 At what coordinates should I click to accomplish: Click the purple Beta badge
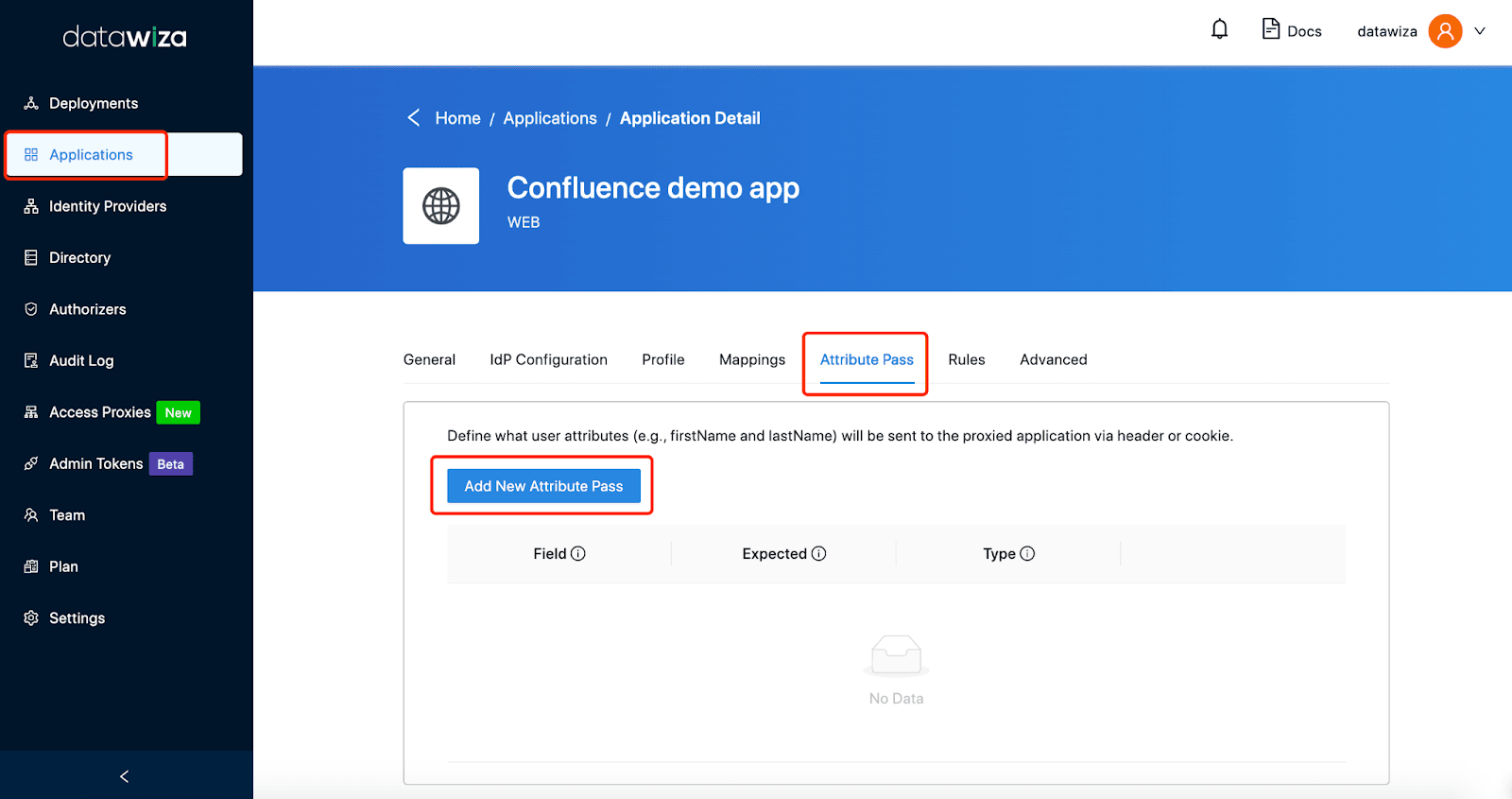[171, 464]
